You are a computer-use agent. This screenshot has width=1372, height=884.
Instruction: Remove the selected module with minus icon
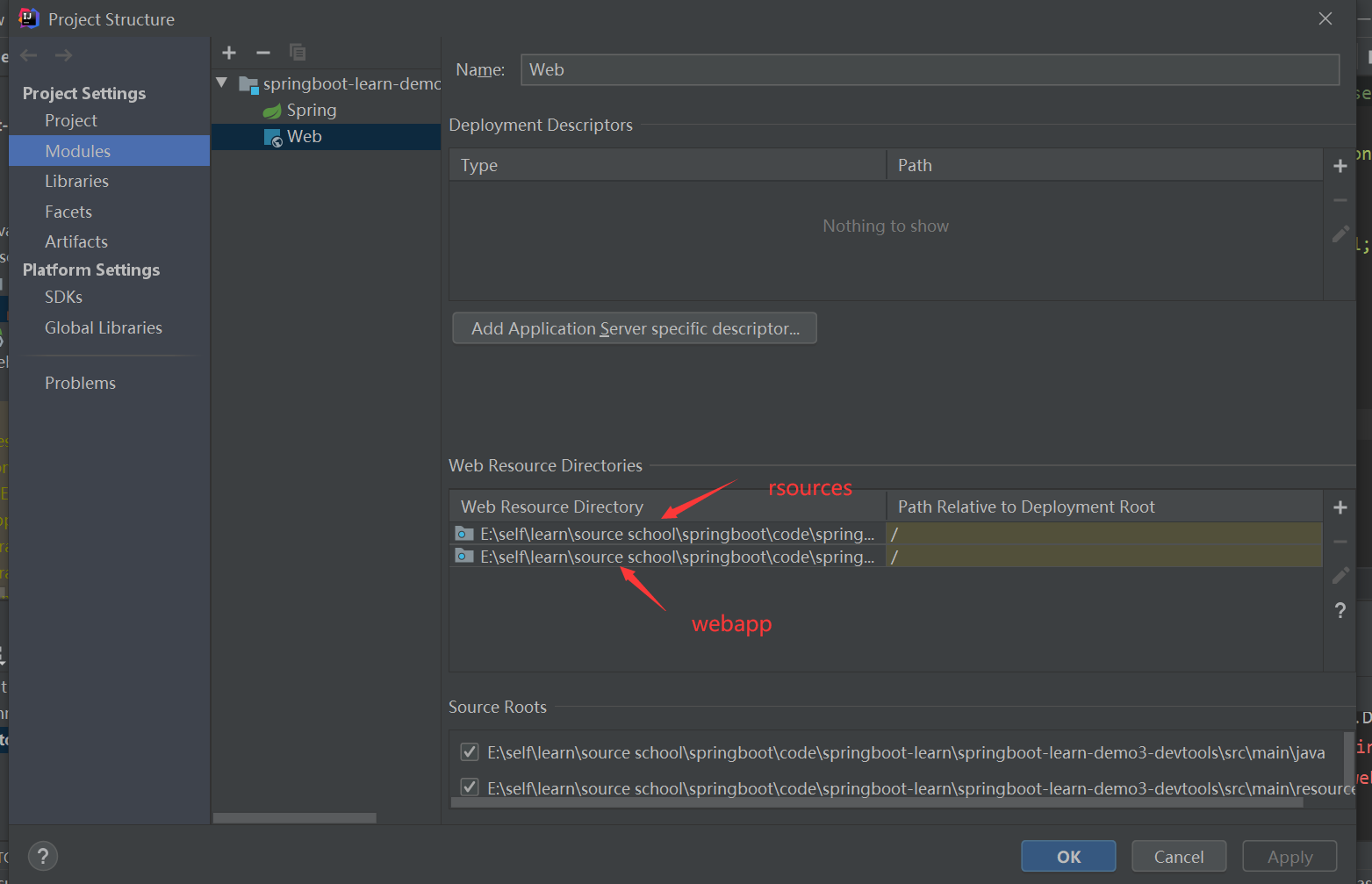(x=263, y=53)
